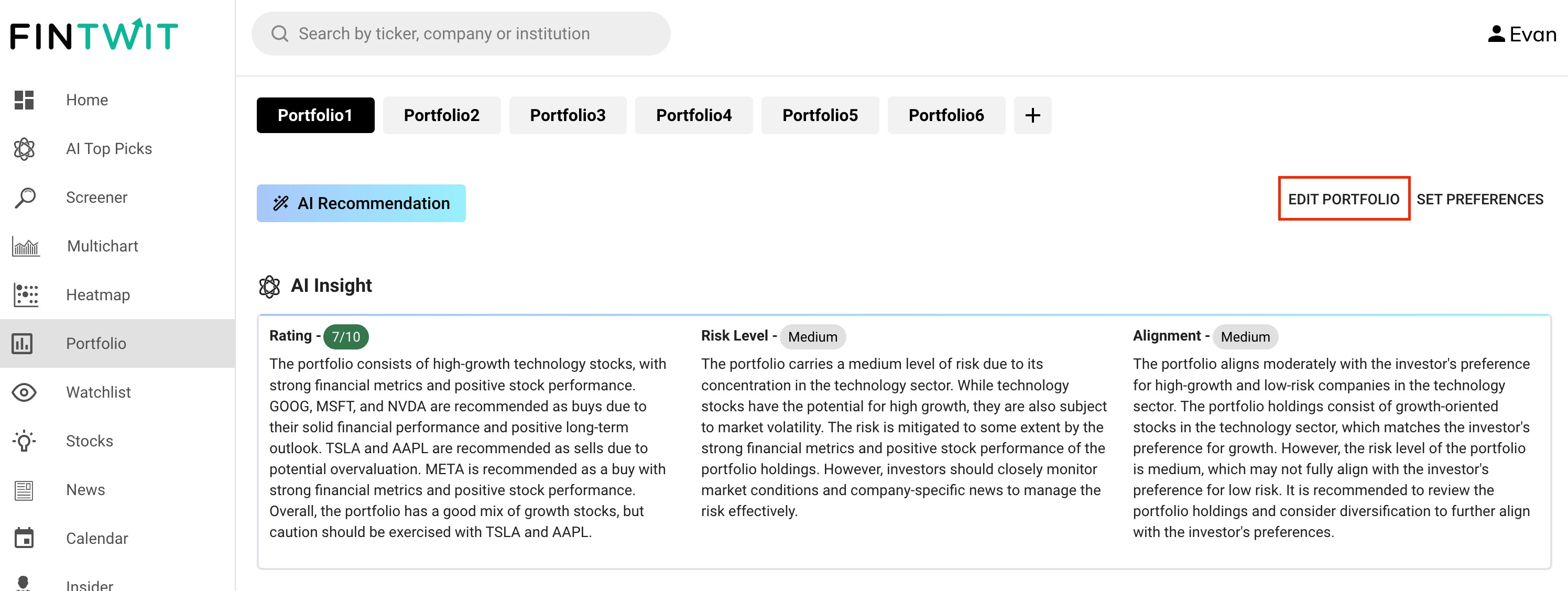Open the Home menu item
Viewport: 1568px width, 591px height.
117,100
